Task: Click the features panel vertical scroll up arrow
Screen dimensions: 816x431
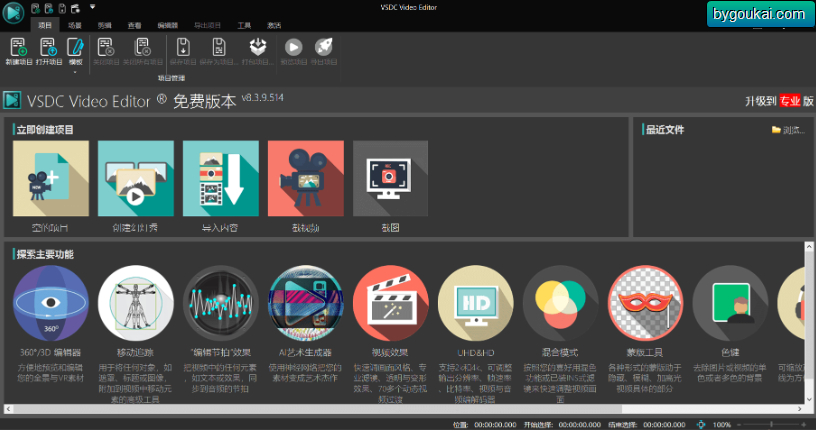Action: pos(809,246)
